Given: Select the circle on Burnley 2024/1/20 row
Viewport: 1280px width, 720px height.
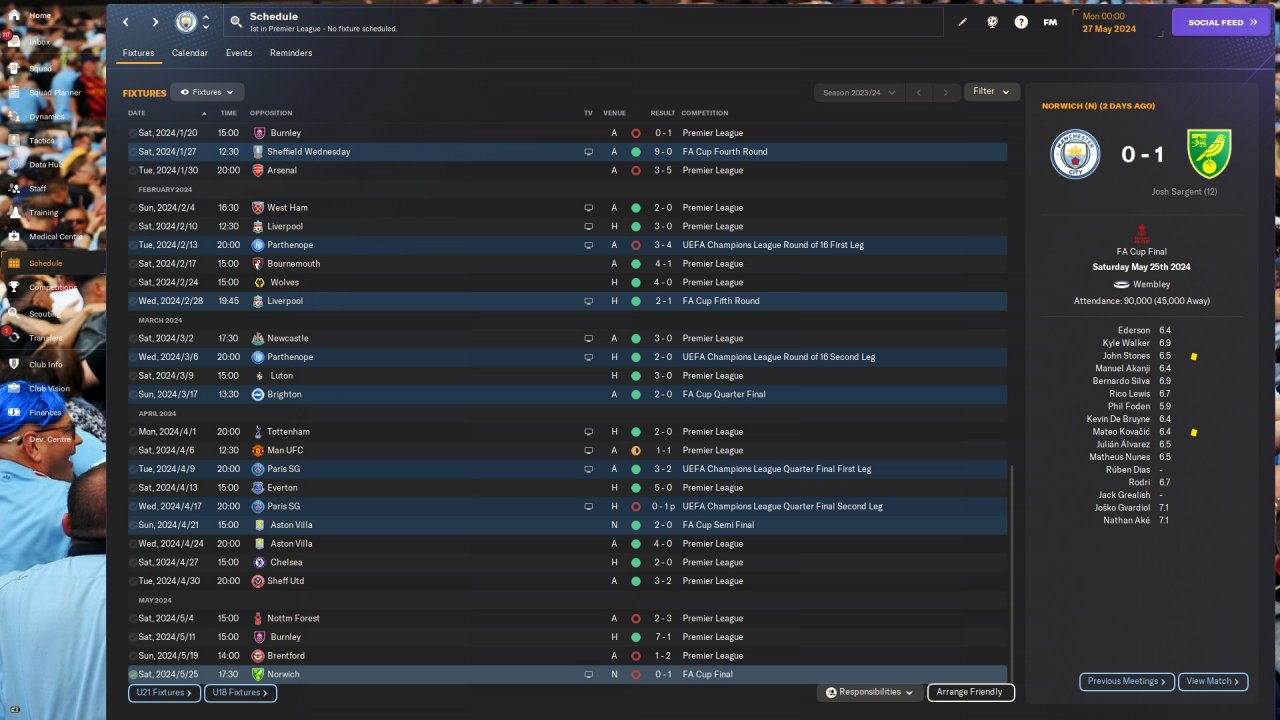Looking at the screenshot, I should click(x=132, y=133).
